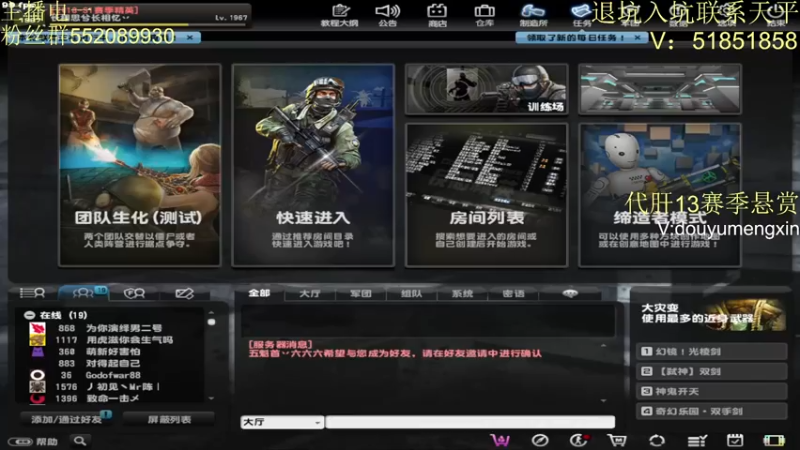800x450 pixels.
Task: Open the 仓库 inventory briefcase icon
Action: click(x=484, y=15)
